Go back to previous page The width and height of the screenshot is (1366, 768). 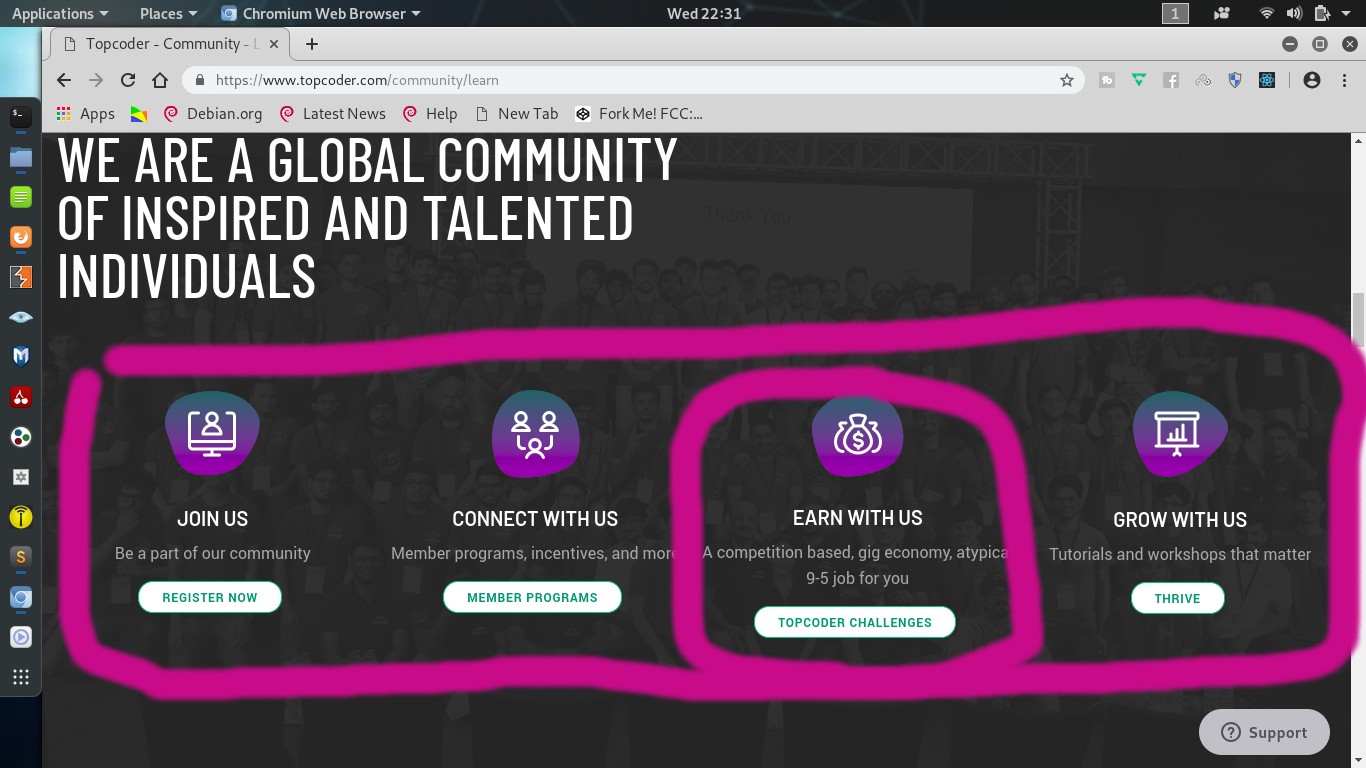click(x=64, y=80)
